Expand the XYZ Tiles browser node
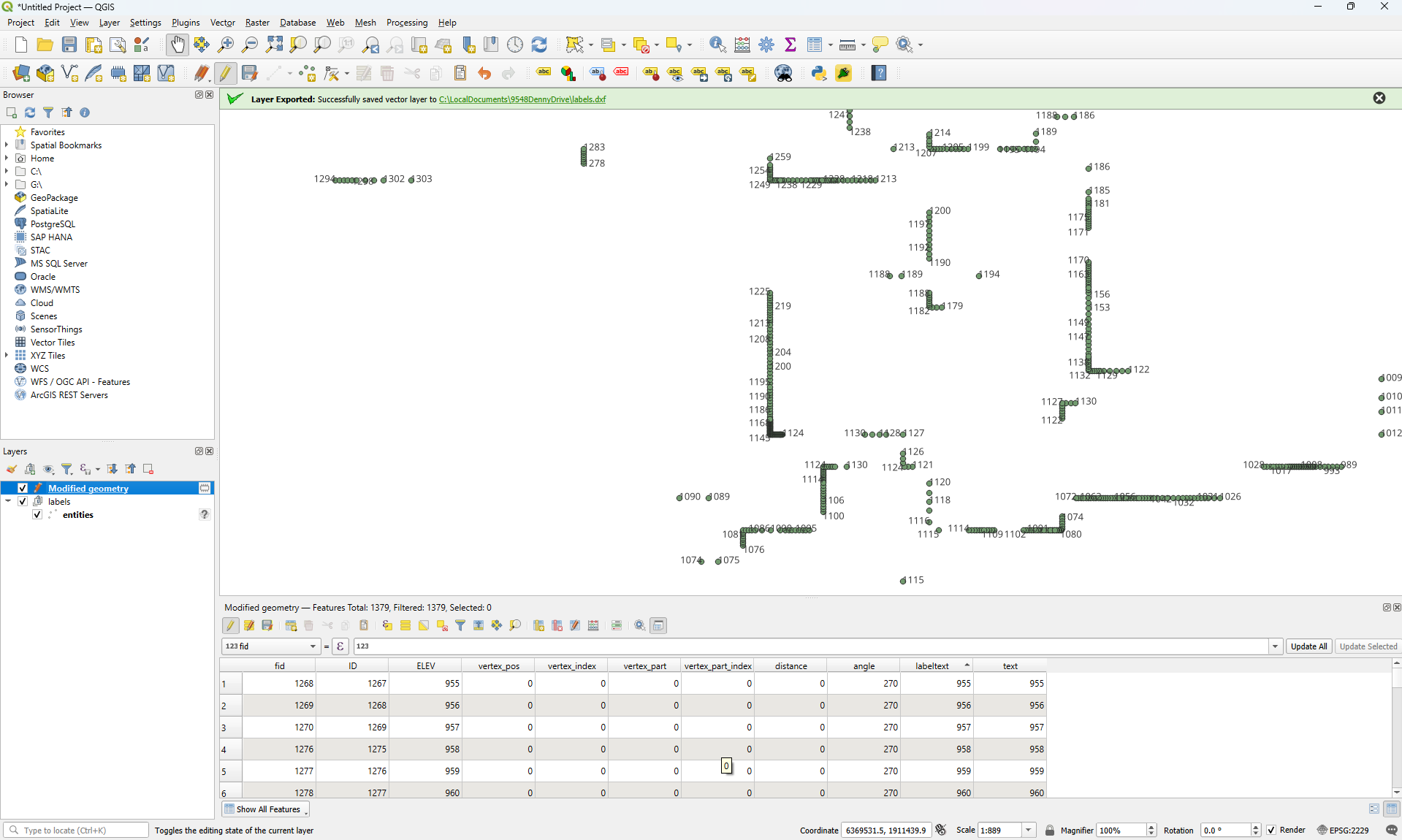Screen dimensions: 1402x840 coord(7,356)
